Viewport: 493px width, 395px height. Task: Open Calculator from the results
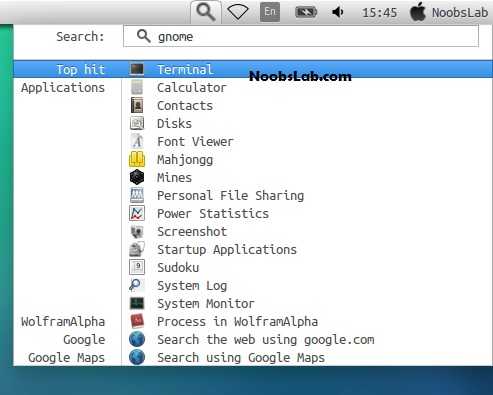coord(192,88)
